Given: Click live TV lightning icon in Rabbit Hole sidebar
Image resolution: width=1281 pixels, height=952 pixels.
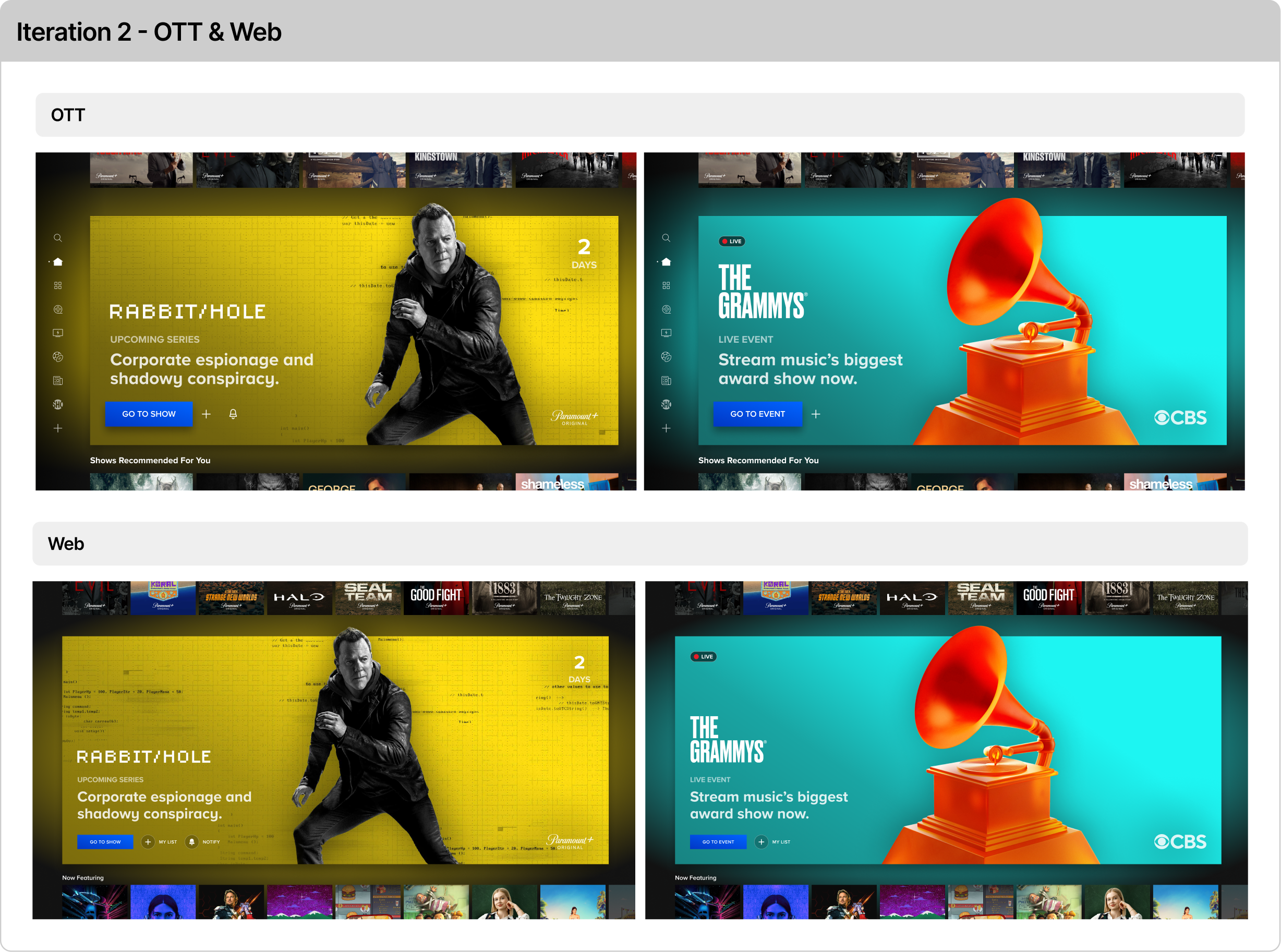Looking at the screenshot, I should 57,333.
